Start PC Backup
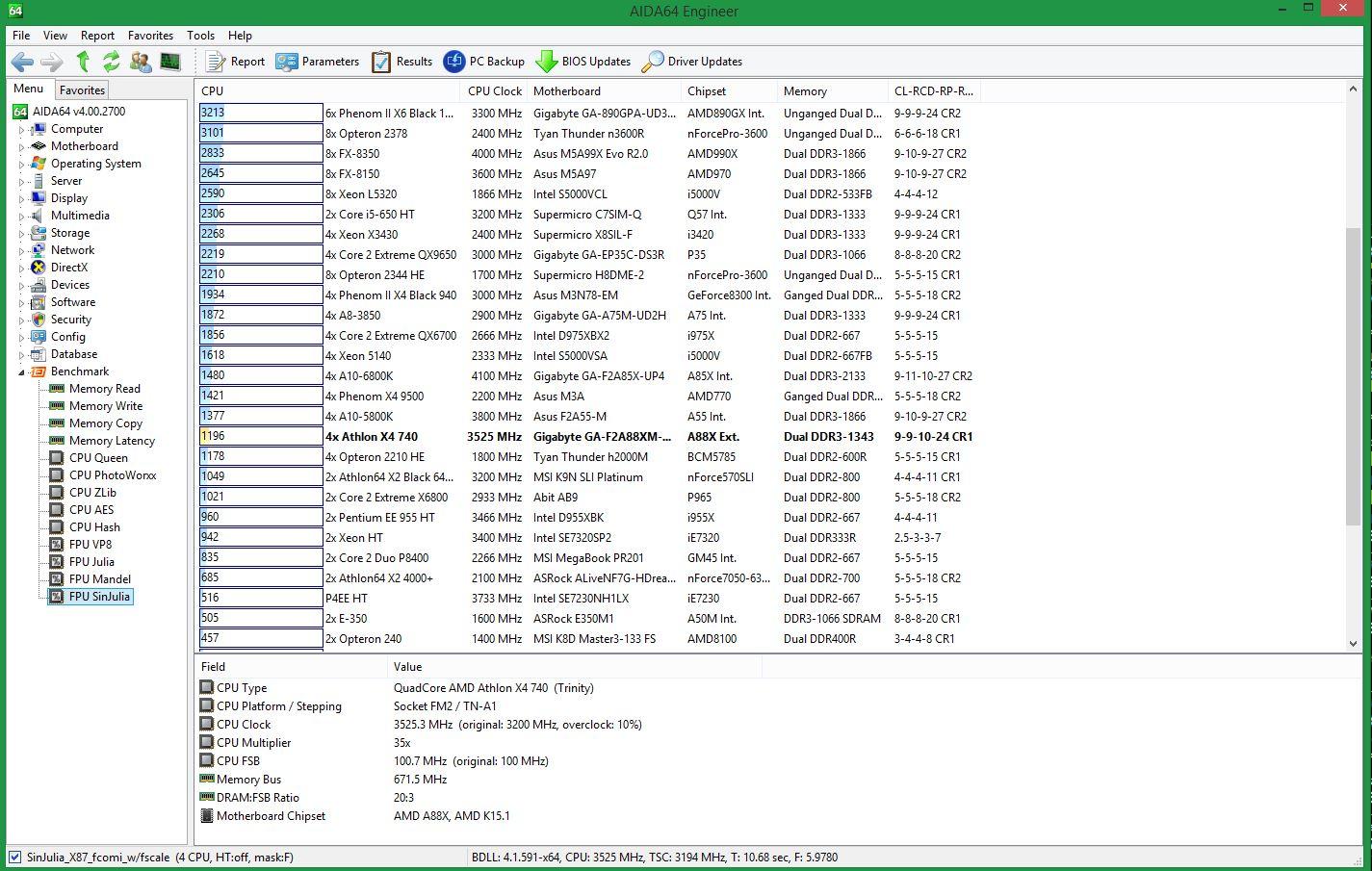This screenshot has width=1372, height=871. click(484, 62)
